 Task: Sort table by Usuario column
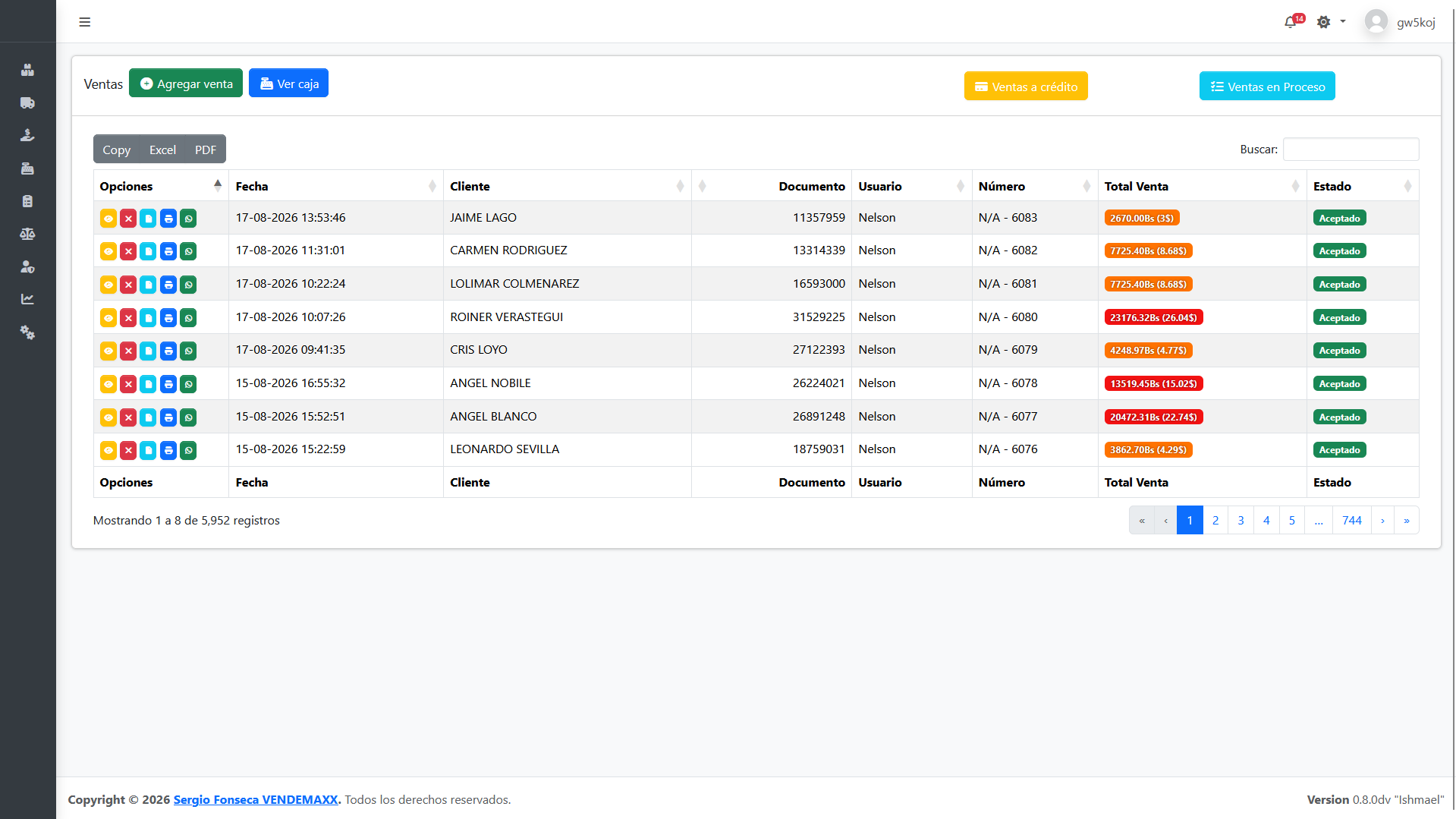pos(911,186)
